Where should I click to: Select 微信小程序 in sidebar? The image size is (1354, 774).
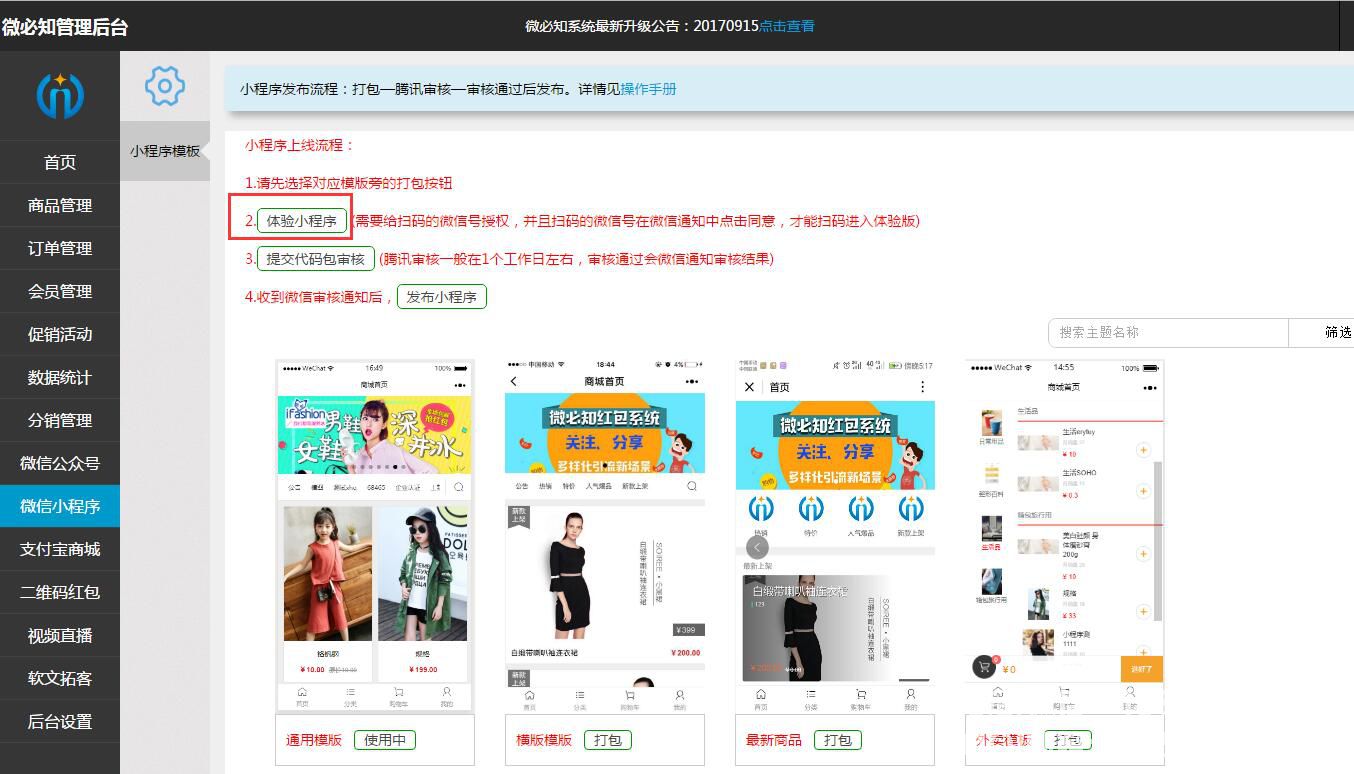click(60, 506)
